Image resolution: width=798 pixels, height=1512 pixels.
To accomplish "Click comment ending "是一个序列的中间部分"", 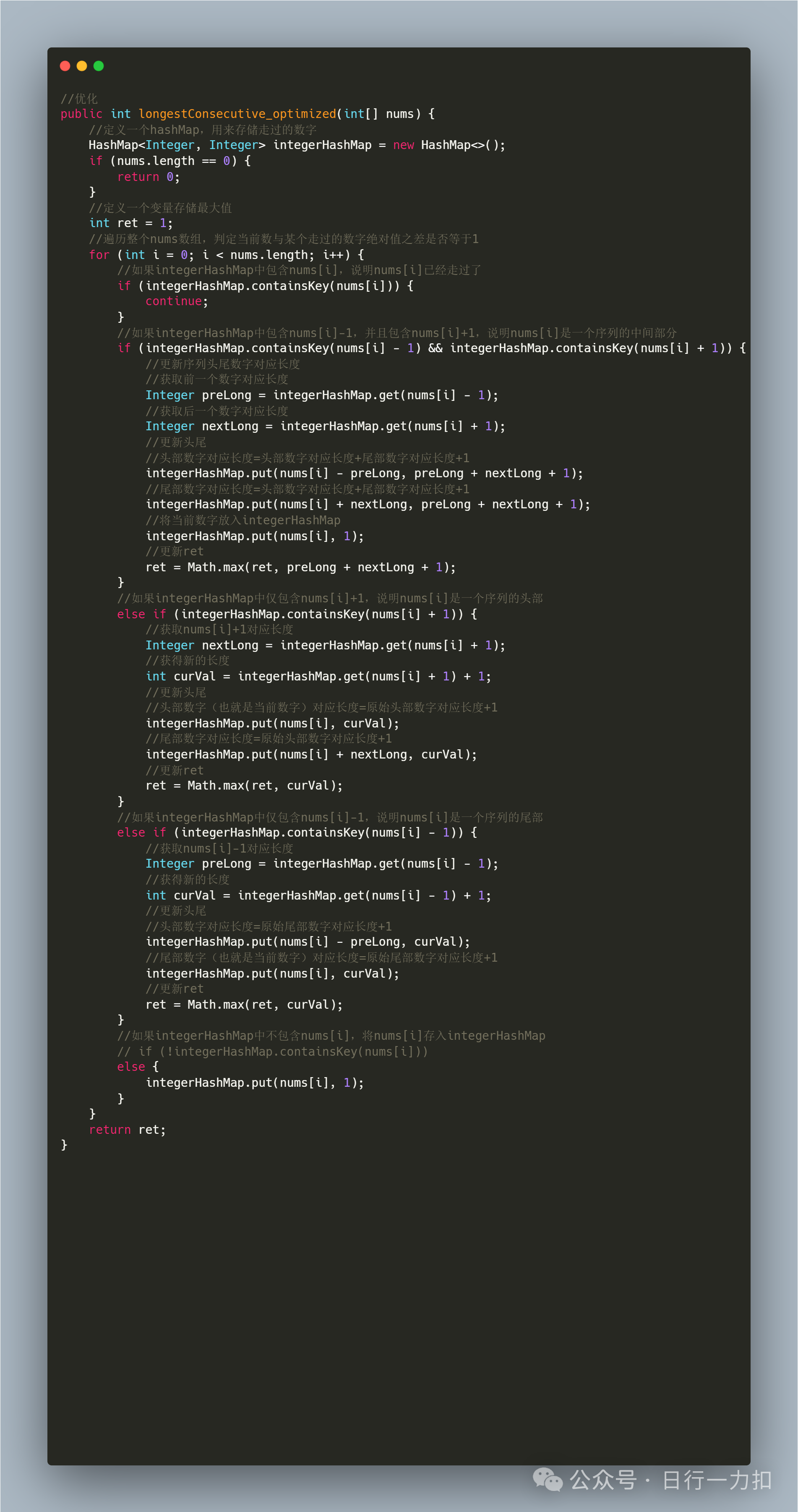I will pyautogui.click(x=396, y=333).
